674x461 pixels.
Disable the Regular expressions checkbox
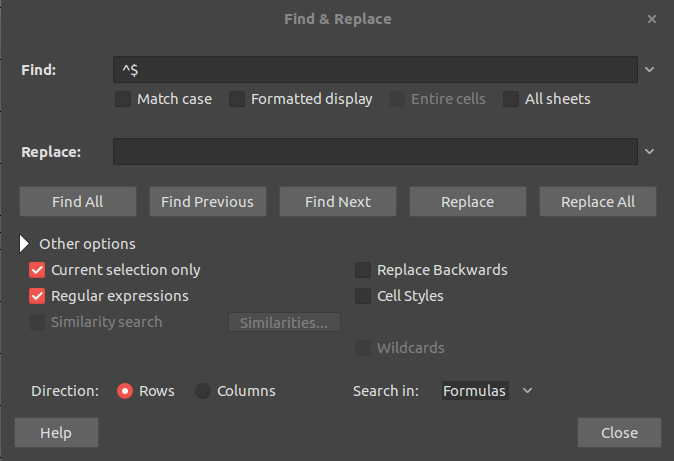pyautogui.click(x=38, y=296)
